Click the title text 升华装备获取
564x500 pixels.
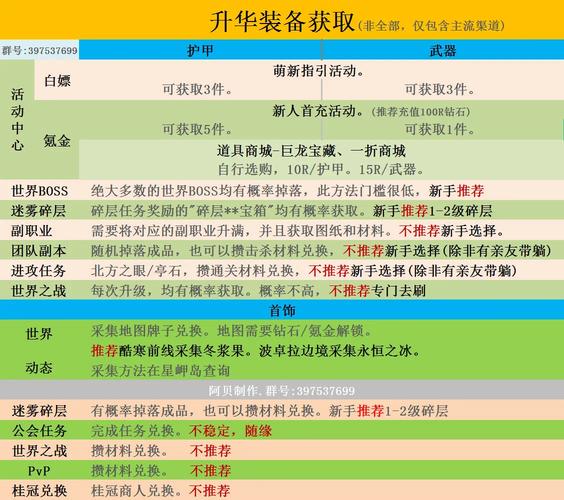tap(282, 22)
